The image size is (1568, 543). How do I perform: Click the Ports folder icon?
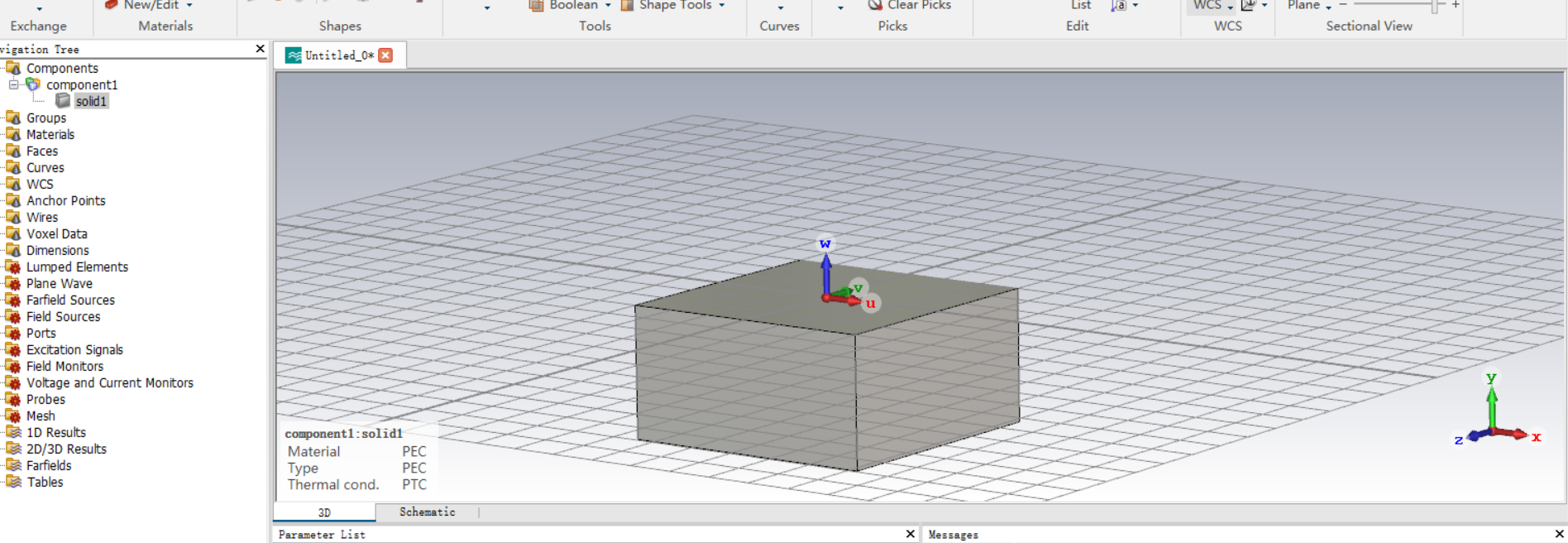[x=13, y=333]
